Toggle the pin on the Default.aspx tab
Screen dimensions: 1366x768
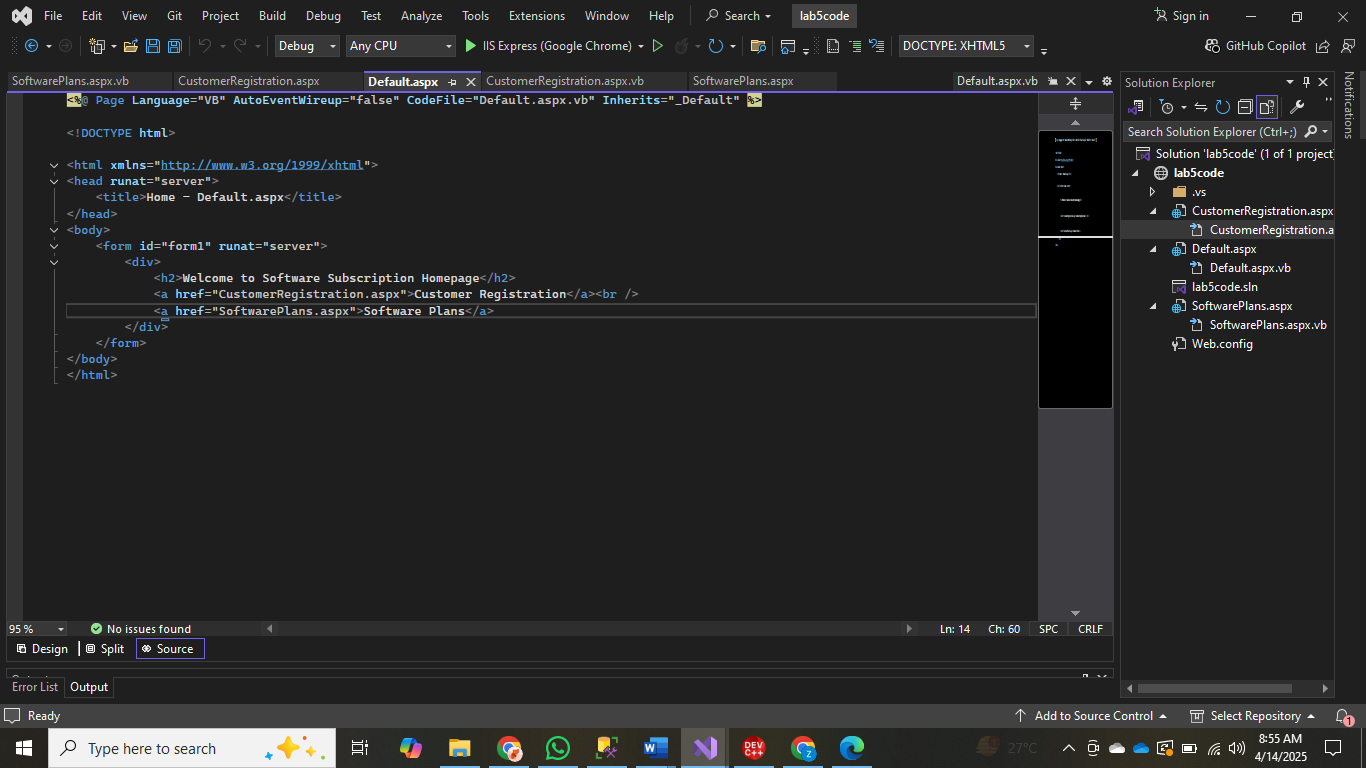[452, 82]
